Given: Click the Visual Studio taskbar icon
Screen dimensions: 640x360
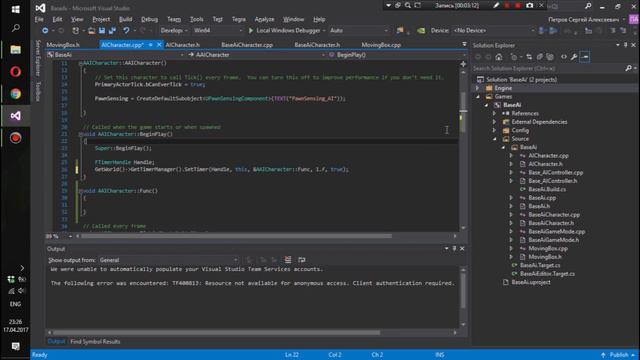Looking at the screenshot, I should tap(16, 116).
